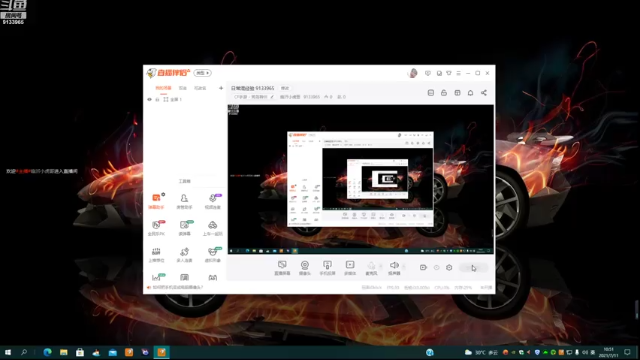640x360 pixels.
Task: Click the record video icon
Action: [x=423, y=267]
